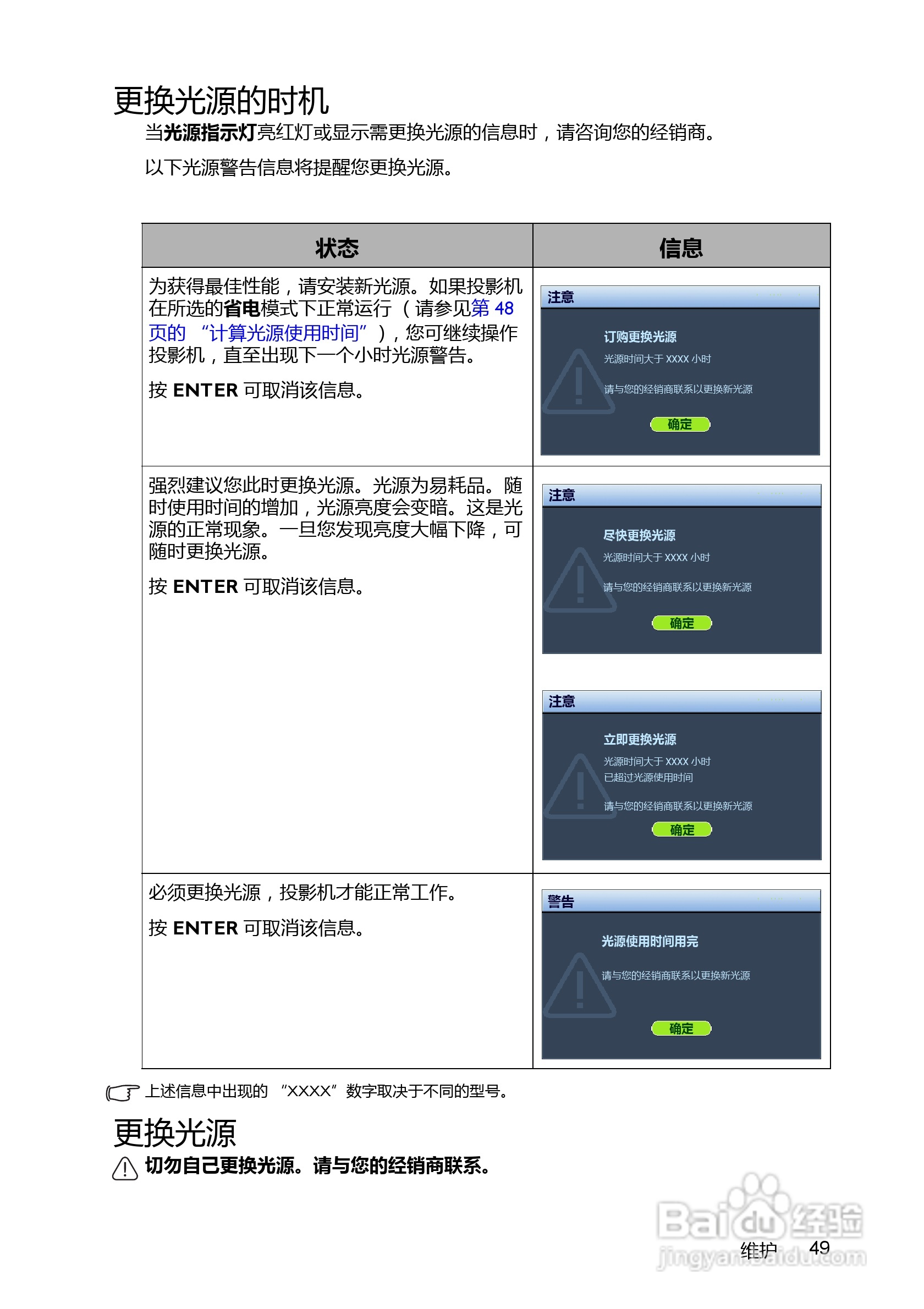Click the 状态 table header
Image resolution: width=924 pixels, height=1309 pixels.
click(336, 249)
